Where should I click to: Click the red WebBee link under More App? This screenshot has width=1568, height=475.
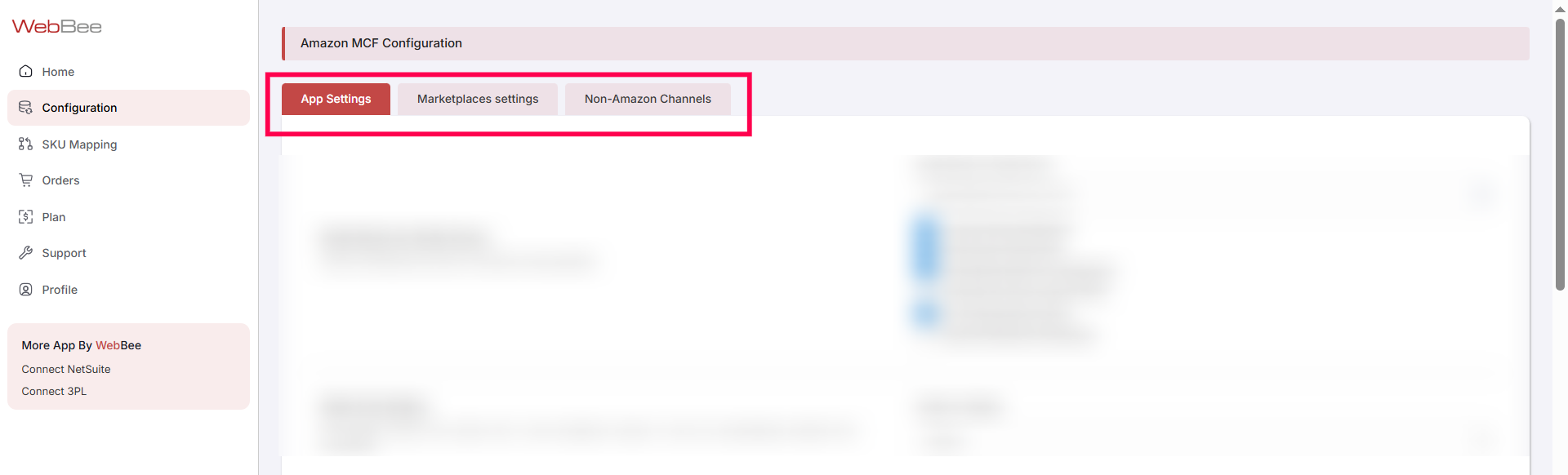point(118,345)
